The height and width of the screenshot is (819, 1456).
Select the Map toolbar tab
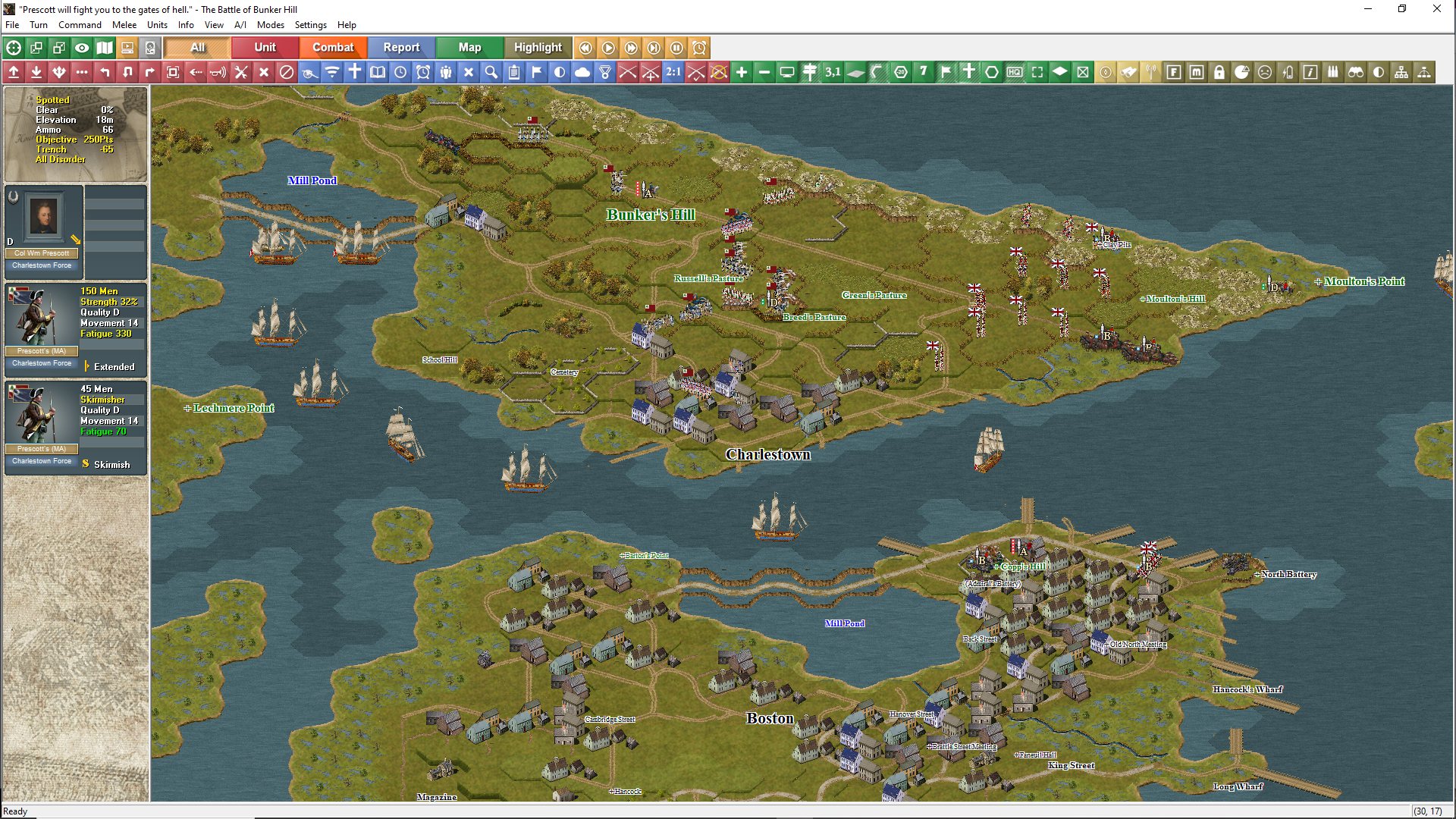click(x=469, y=48)
